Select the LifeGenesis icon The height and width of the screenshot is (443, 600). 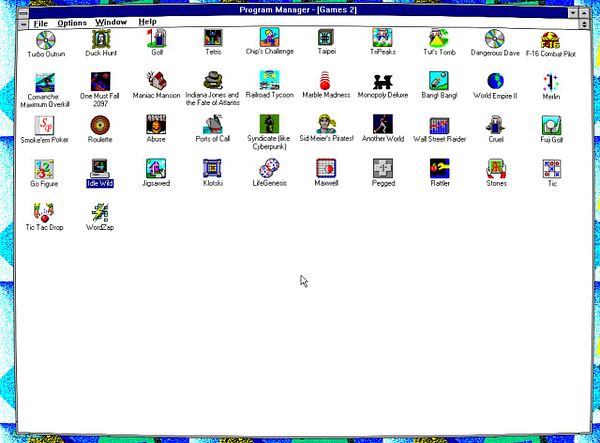pyautogui.click(x=269, y=168)
